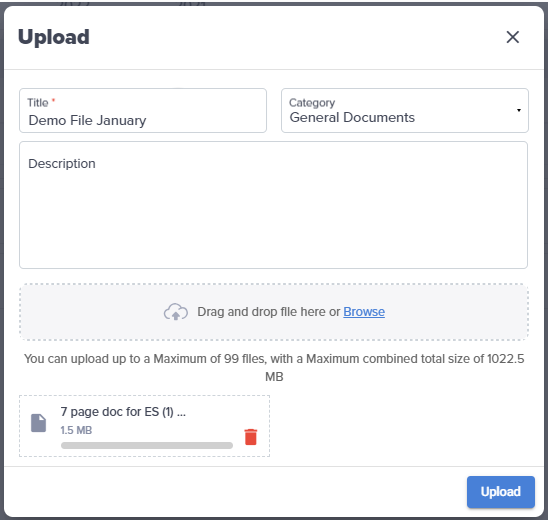The width and height of the screenshot is (548, 520).
Task: Delete the uploaded file with trash icon
Action: pyautogui.click(x=251, y=437)
